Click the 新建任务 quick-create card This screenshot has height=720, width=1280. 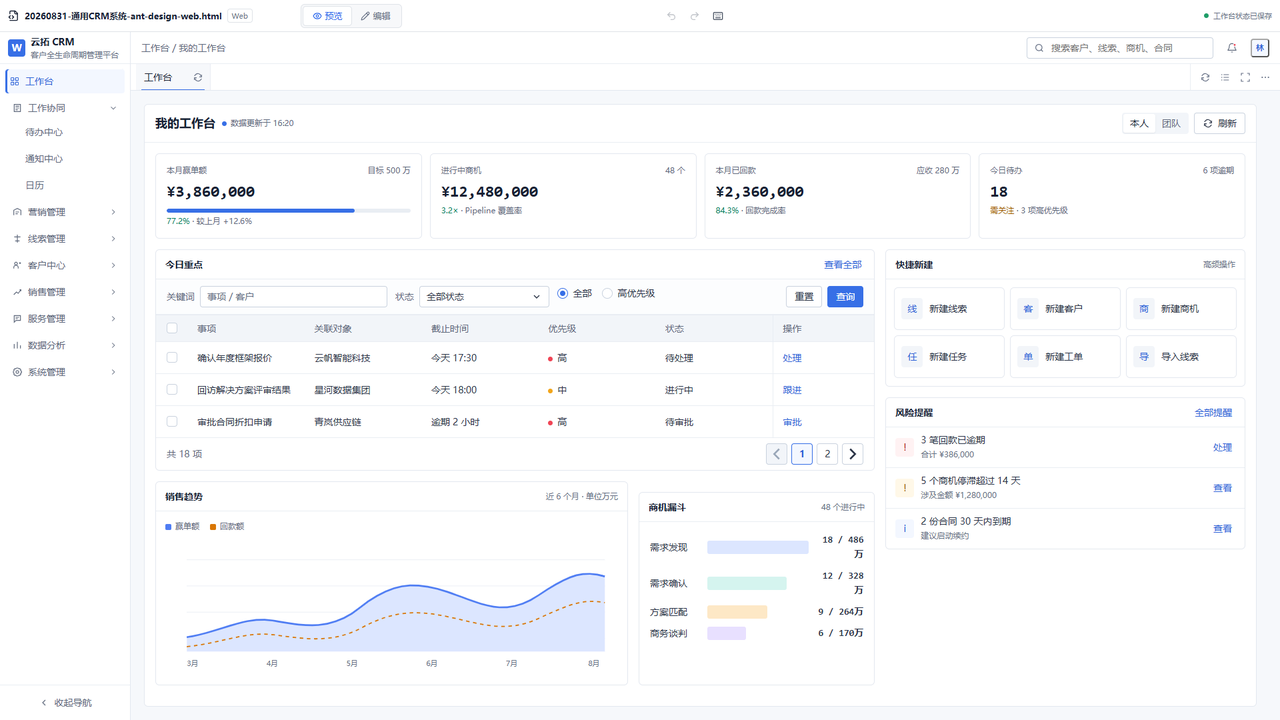coord(949,357)
